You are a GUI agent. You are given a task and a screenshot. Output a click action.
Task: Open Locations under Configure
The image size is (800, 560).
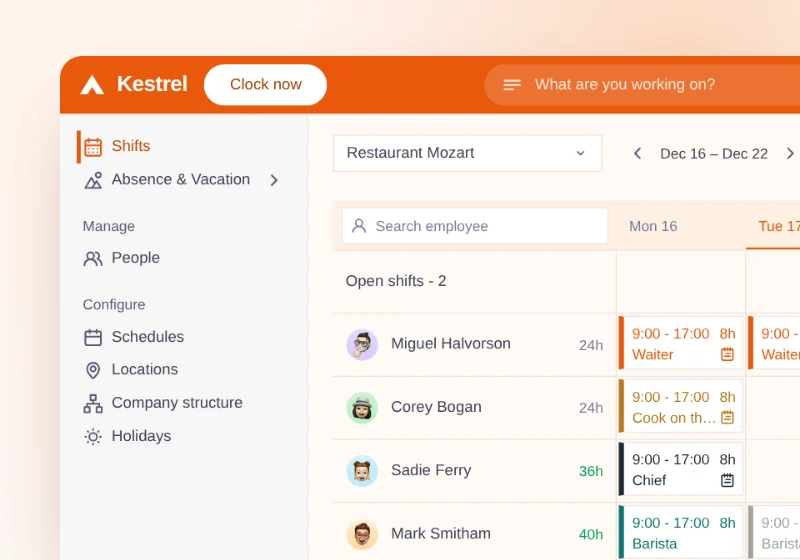[144, 370]
